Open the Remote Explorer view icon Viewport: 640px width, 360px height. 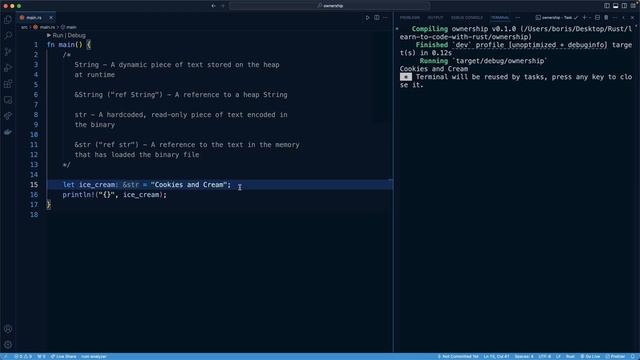coord(8,100)
